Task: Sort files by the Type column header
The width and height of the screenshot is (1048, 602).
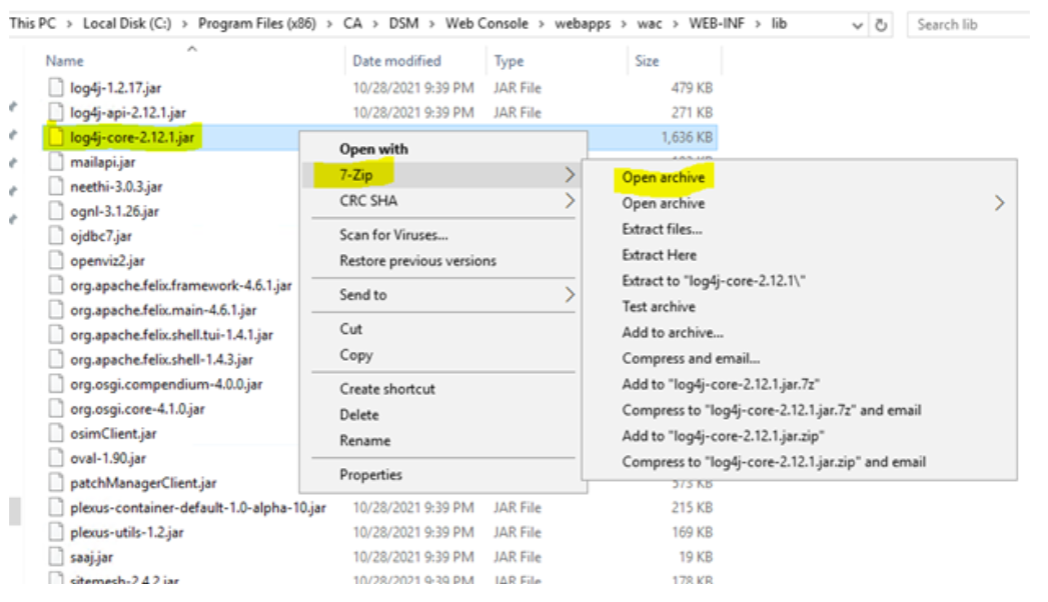Action: point(509,61)
